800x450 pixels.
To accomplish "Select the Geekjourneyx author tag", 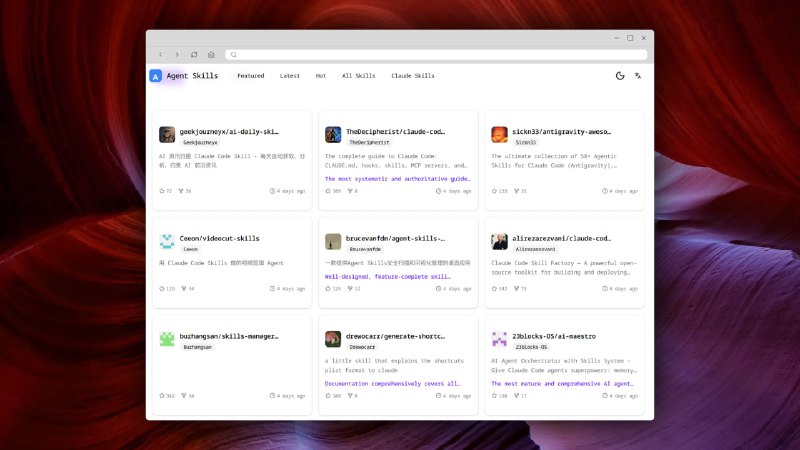I will pyautogui.click(x=200, y=142).
